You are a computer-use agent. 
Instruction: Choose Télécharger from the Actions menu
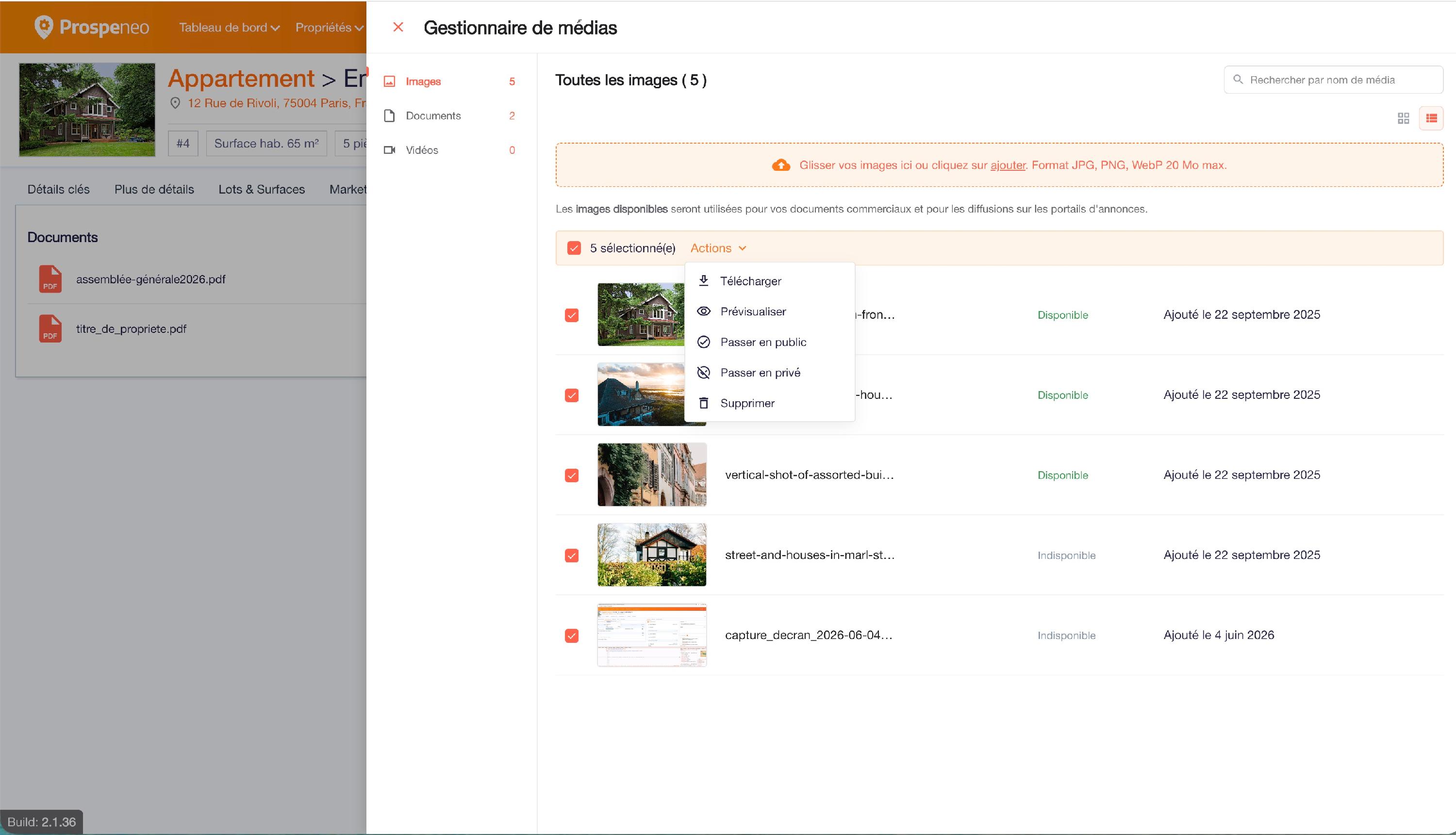[769, 281]
